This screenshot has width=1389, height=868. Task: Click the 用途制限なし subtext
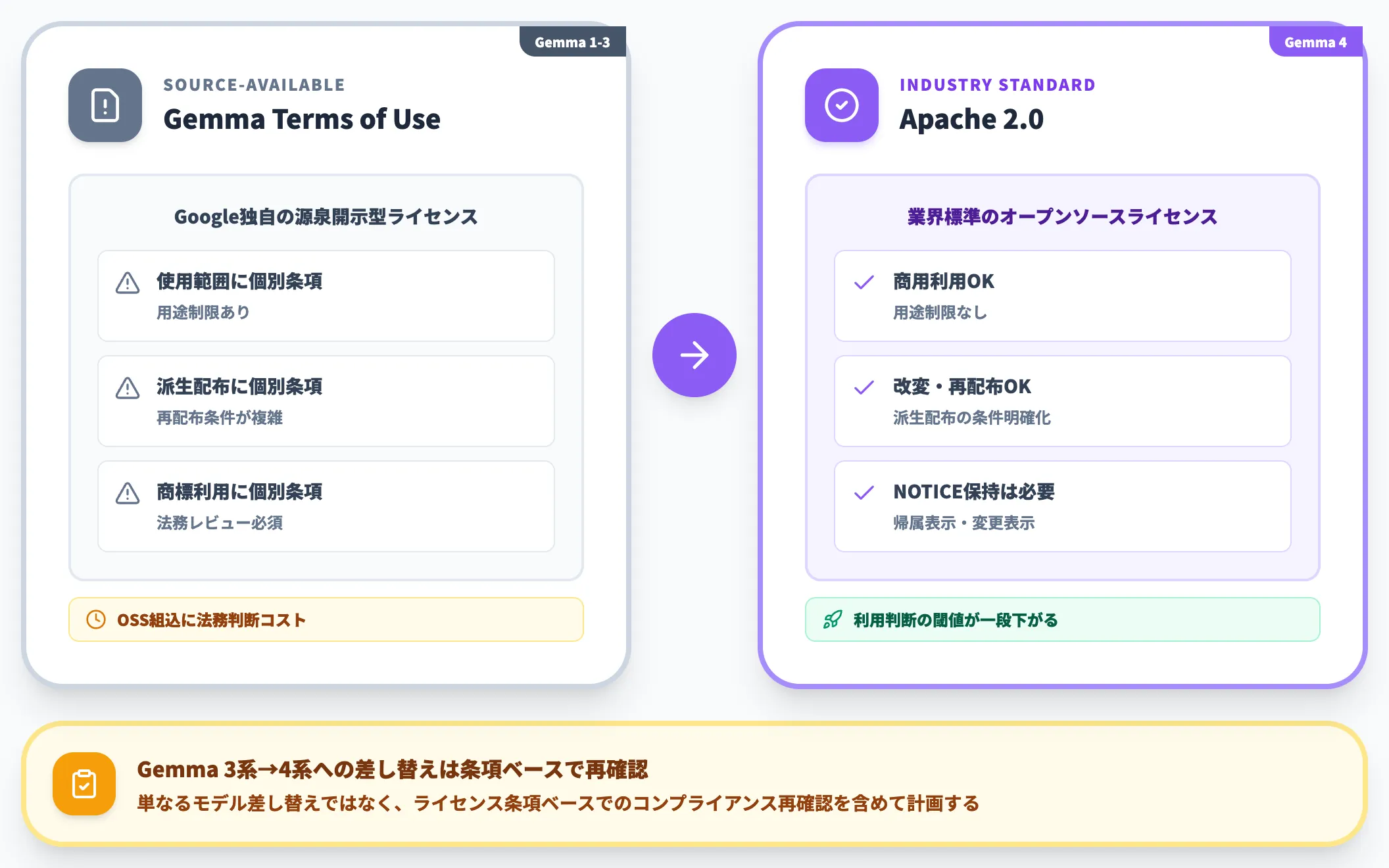pyautogui.click(x=940, y=312)
